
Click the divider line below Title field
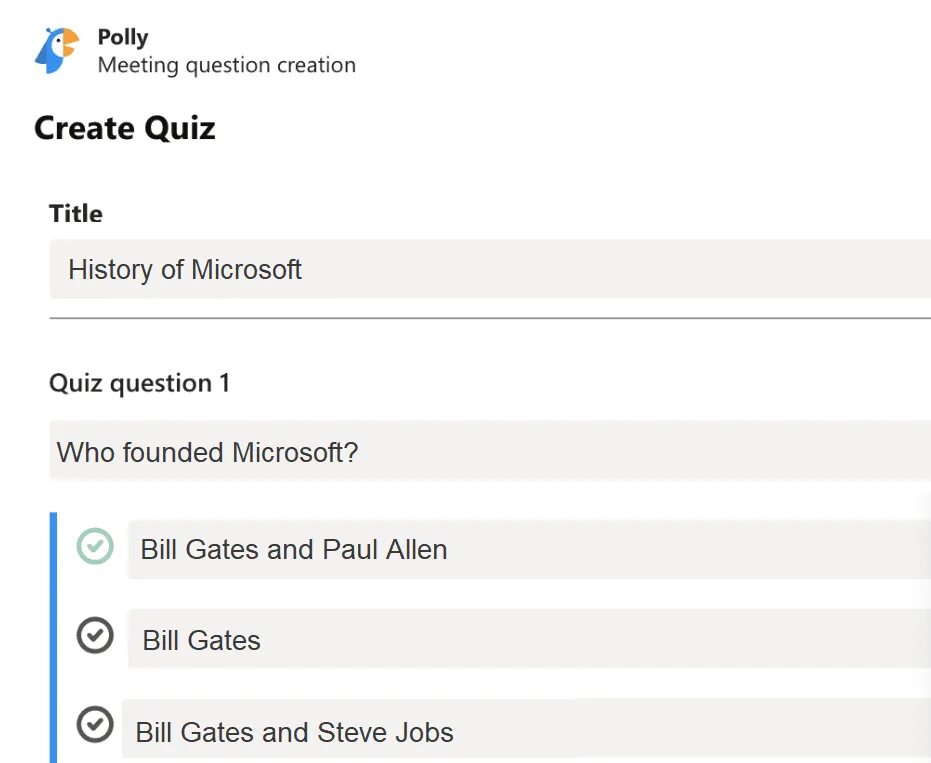(490, 318)
